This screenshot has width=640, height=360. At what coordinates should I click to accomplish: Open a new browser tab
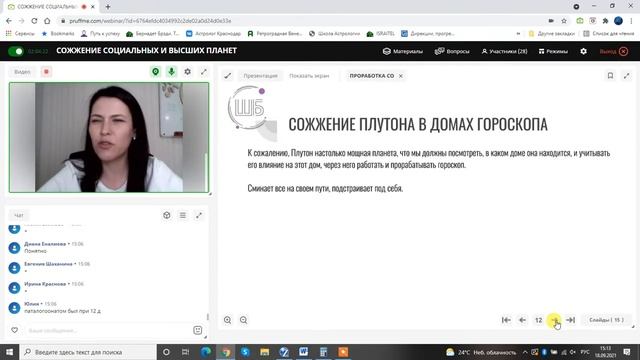pos(108,7)
